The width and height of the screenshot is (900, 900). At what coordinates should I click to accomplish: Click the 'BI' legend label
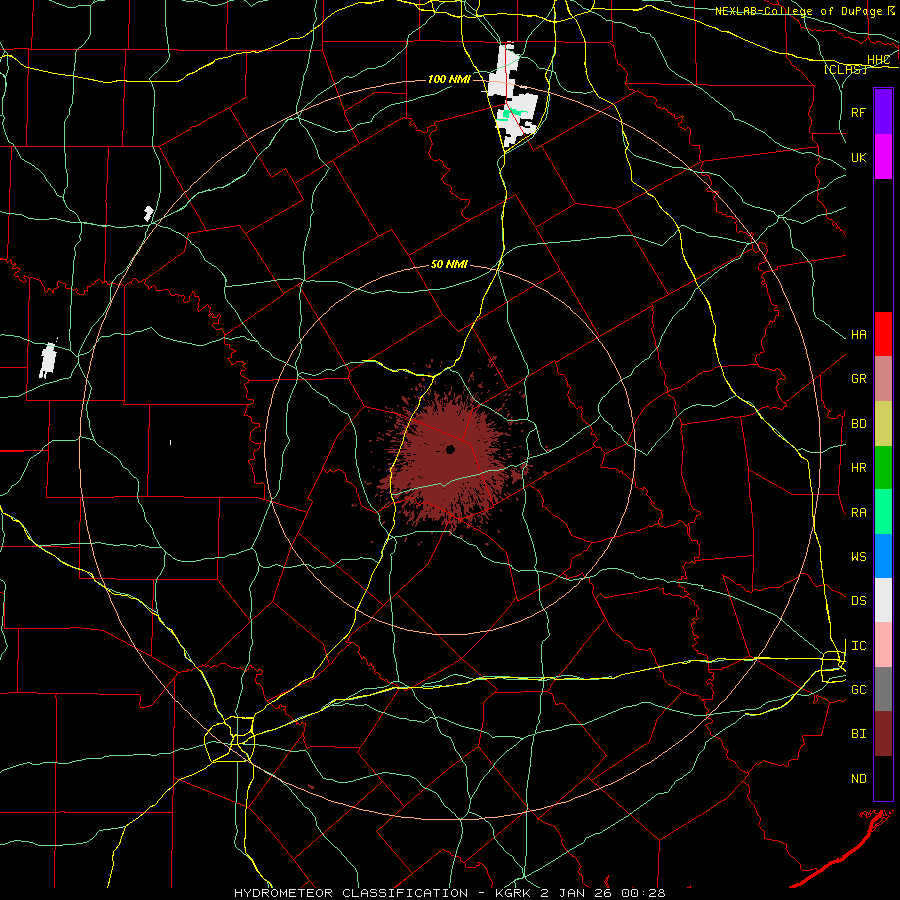point(858,734)
